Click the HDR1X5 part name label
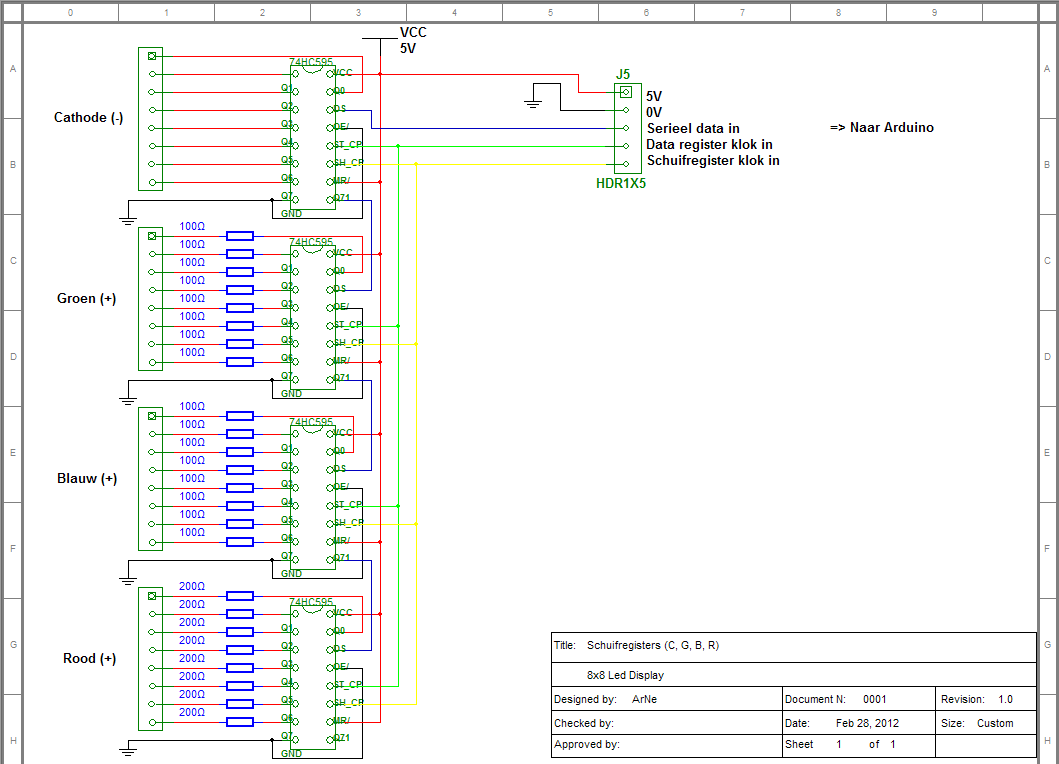1059x764 pixels. [x=621, y=184]
